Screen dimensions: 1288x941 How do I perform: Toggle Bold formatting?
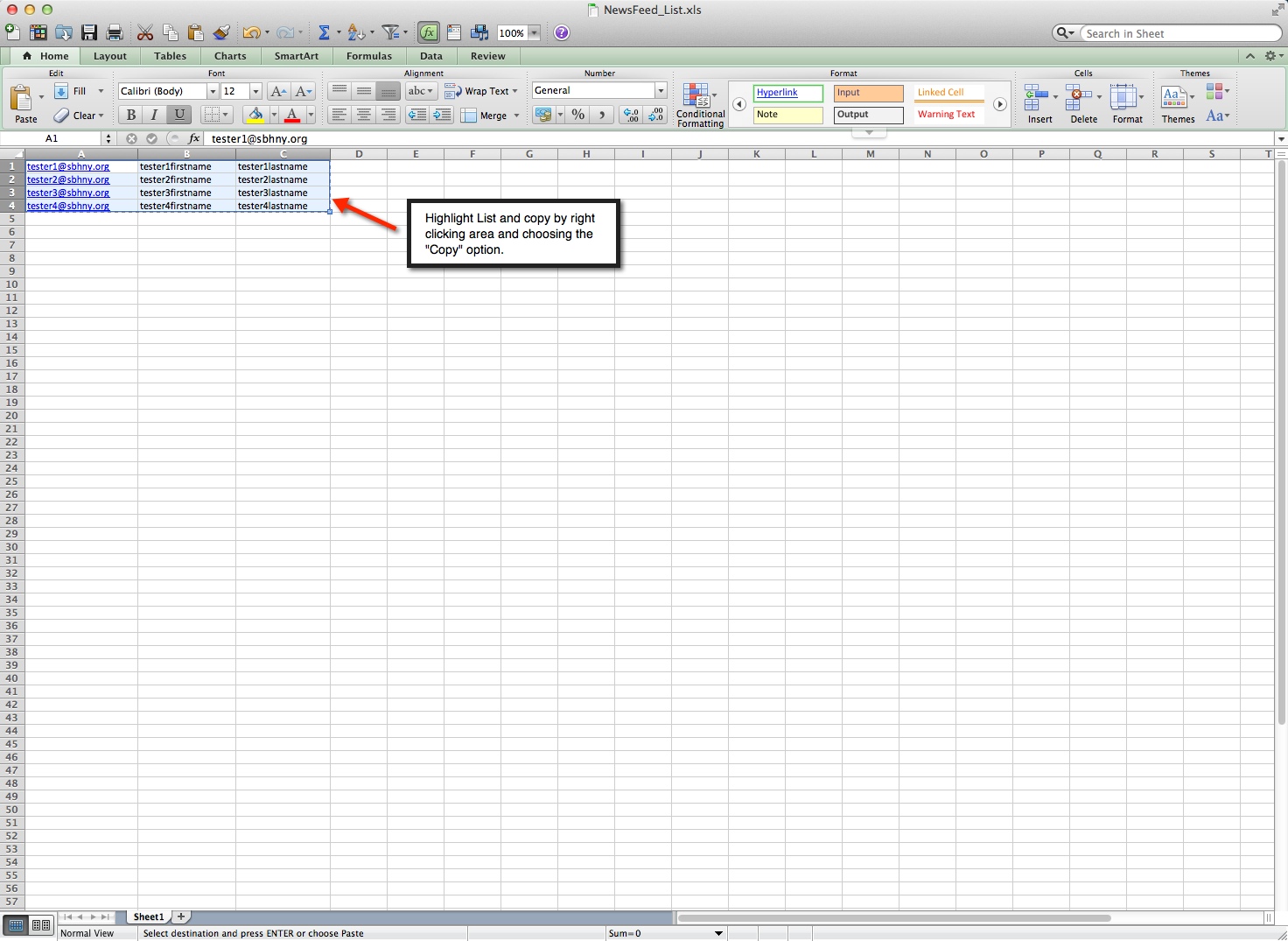click(131, 115)
